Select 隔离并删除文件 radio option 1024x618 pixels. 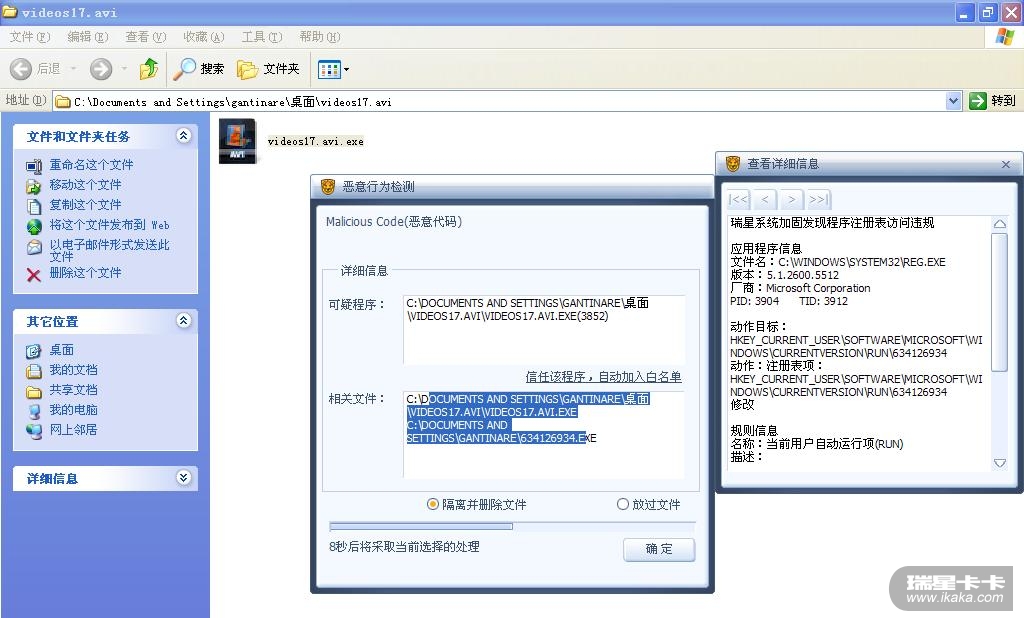click(x=476, y=504)
